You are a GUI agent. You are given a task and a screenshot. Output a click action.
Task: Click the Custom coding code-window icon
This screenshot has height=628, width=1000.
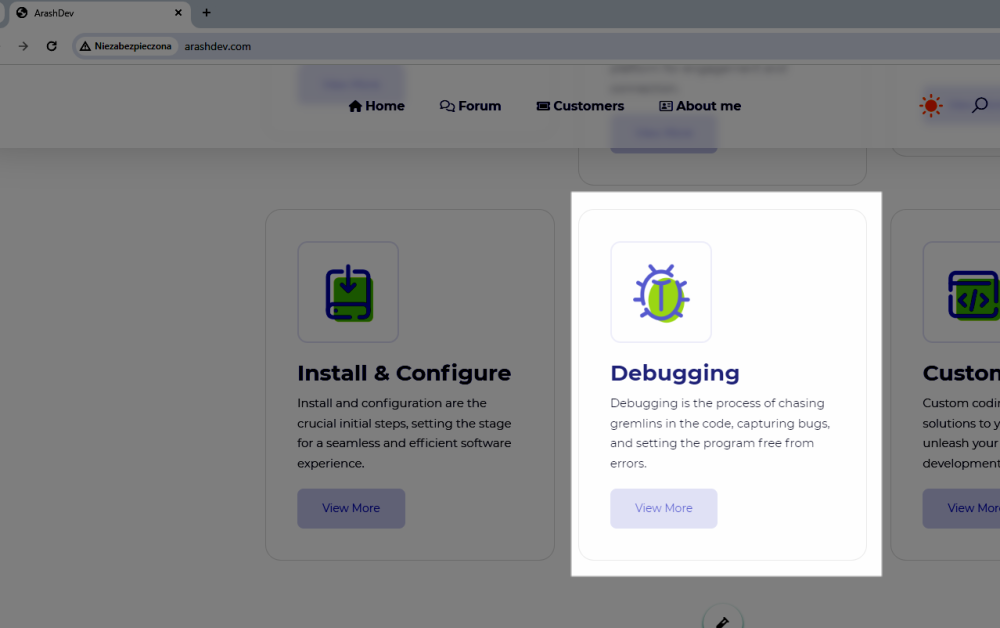click(973, 294)
